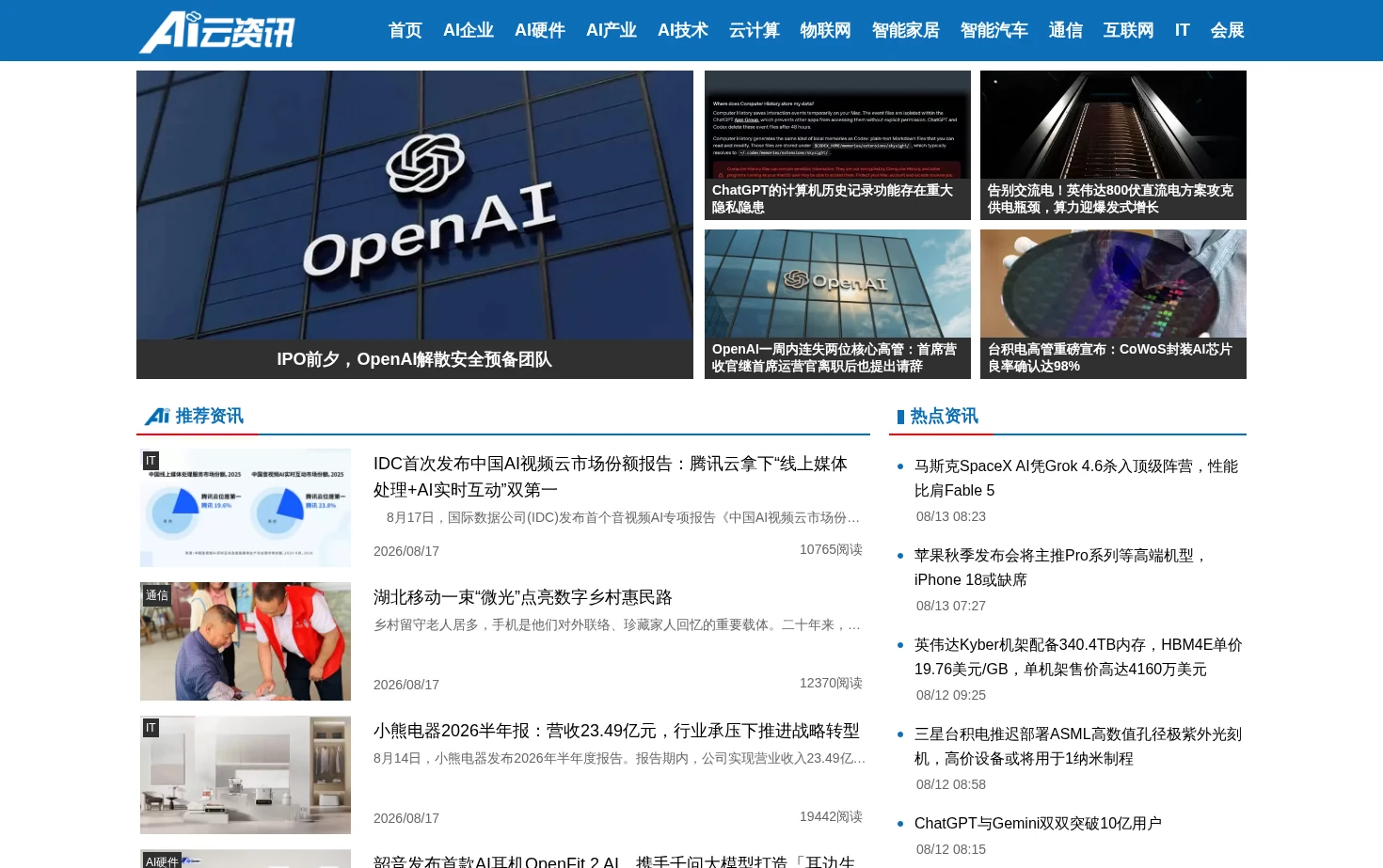1383x868 pixels.
Task: Navigate to 云计算 section
Action: coord(755,30)
